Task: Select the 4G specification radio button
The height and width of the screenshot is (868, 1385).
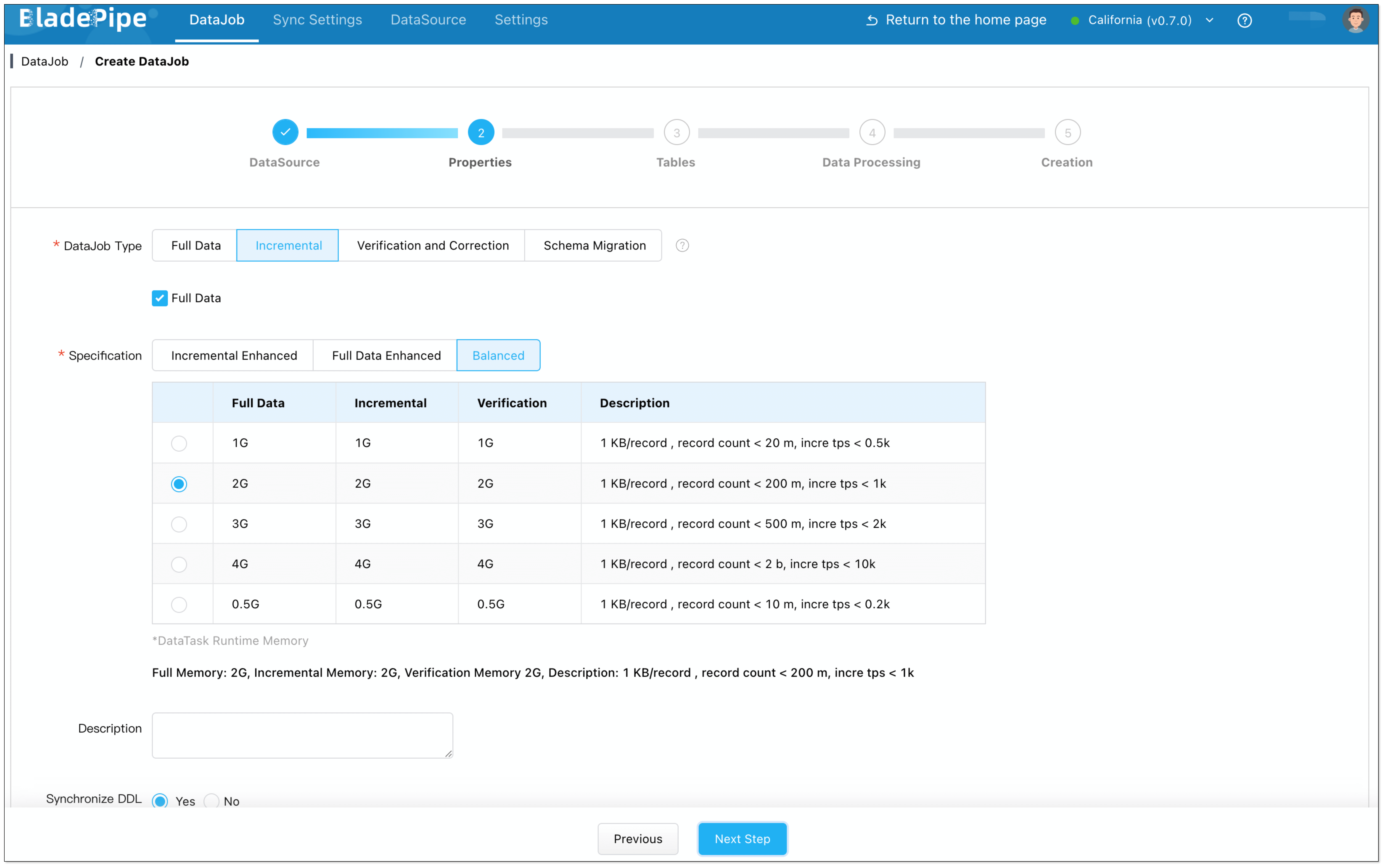Action: 179,564
